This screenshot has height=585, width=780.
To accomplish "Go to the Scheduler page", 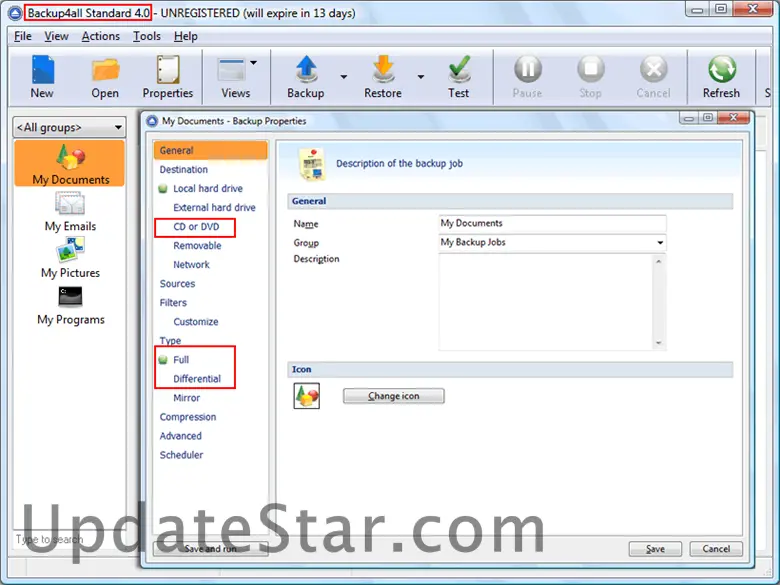I will [181, 455].
